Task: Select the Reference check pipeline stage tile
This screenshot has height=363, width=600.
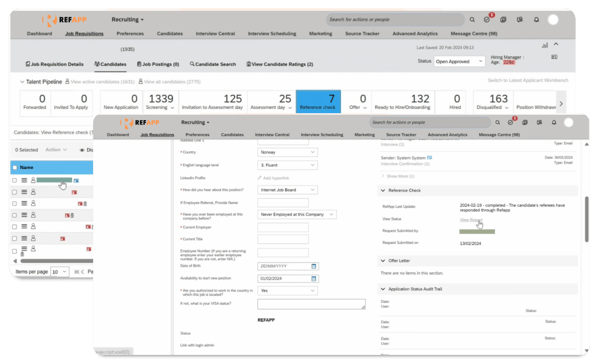Action: click(318, 102)
